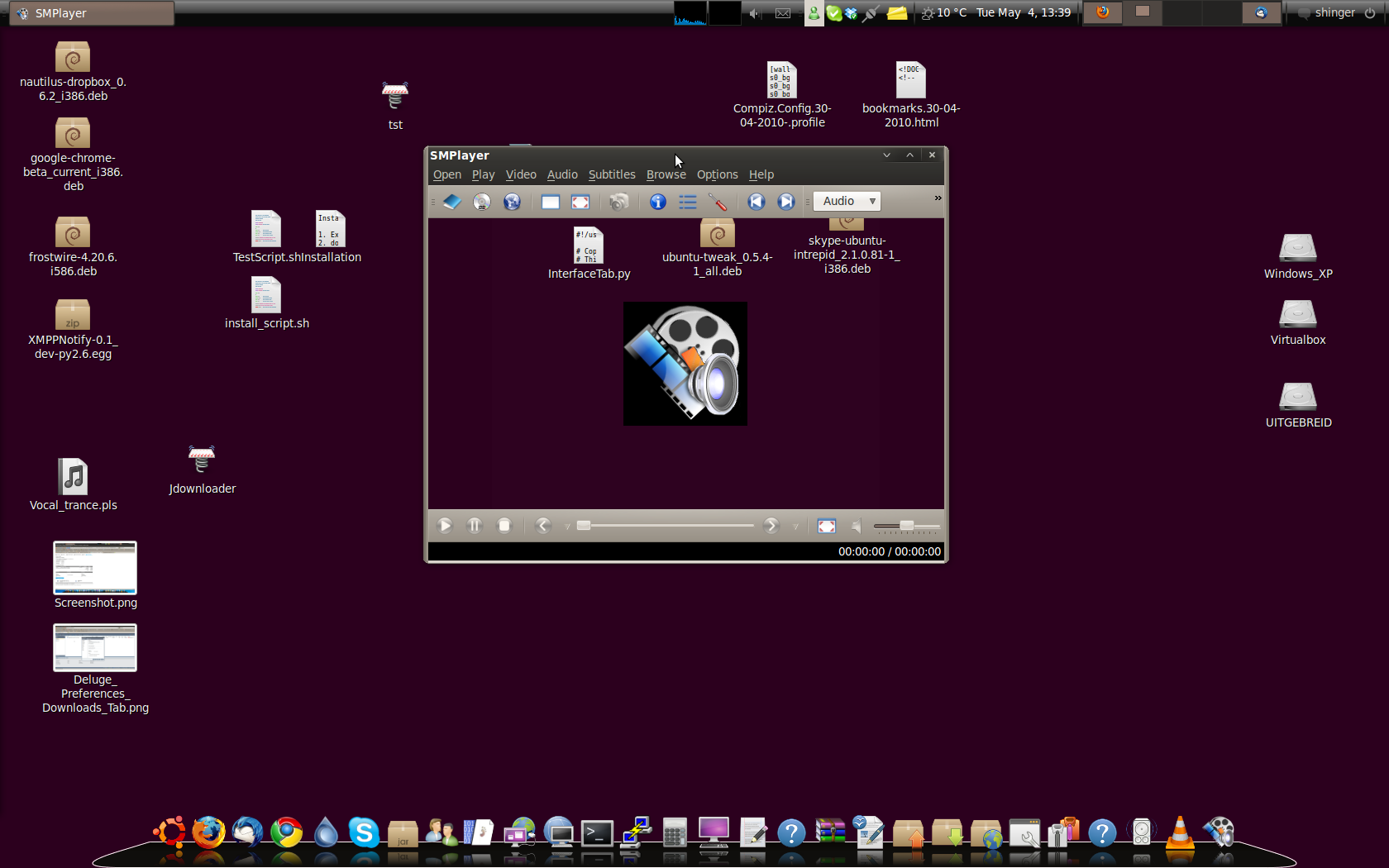Open the Audio menu in menu bar
1389x868 pixels.
click(562, 174)
